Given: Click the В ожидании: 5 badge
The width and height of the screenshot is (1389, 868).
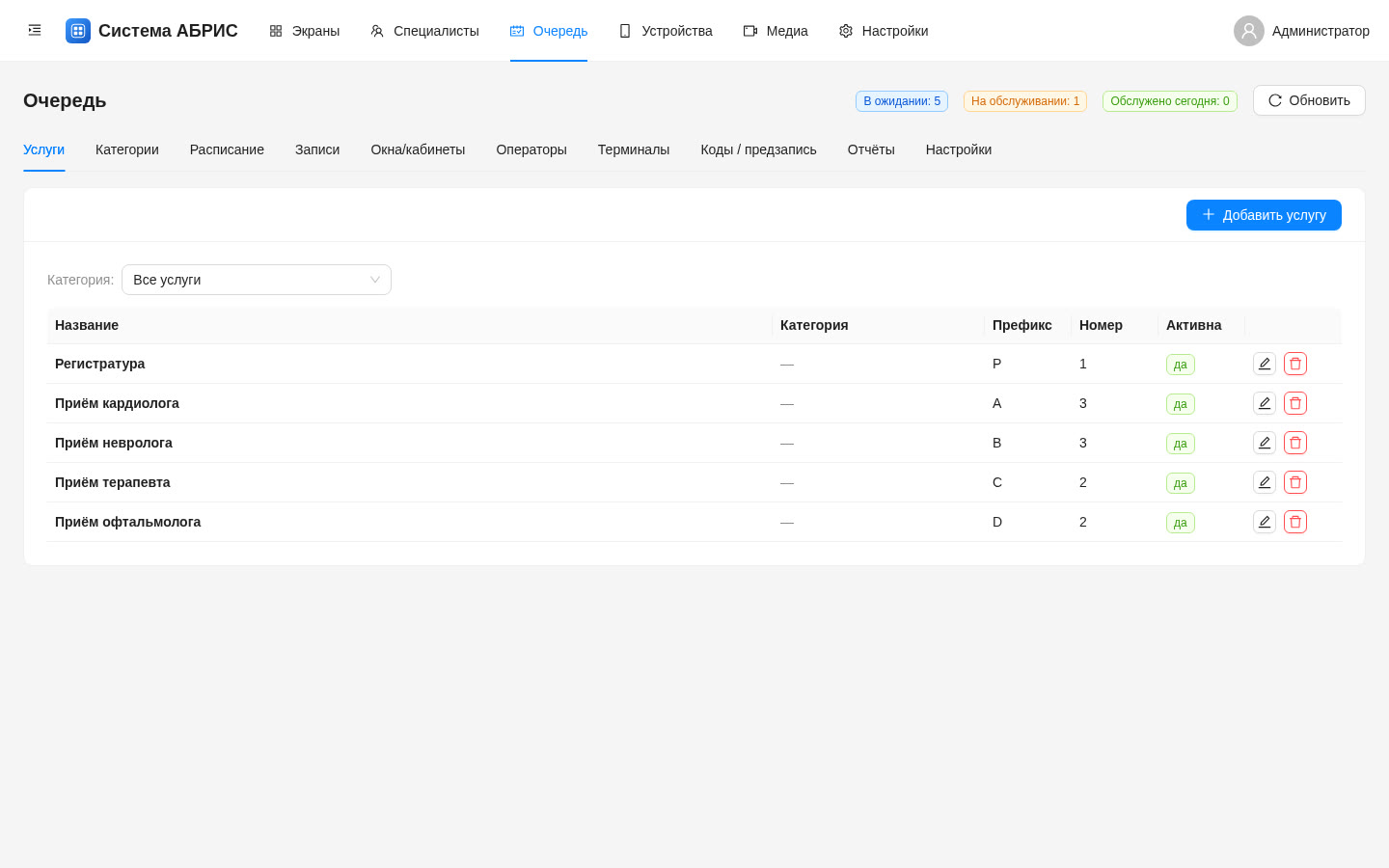Looking at the screenshot, I should tap(902, 101).
